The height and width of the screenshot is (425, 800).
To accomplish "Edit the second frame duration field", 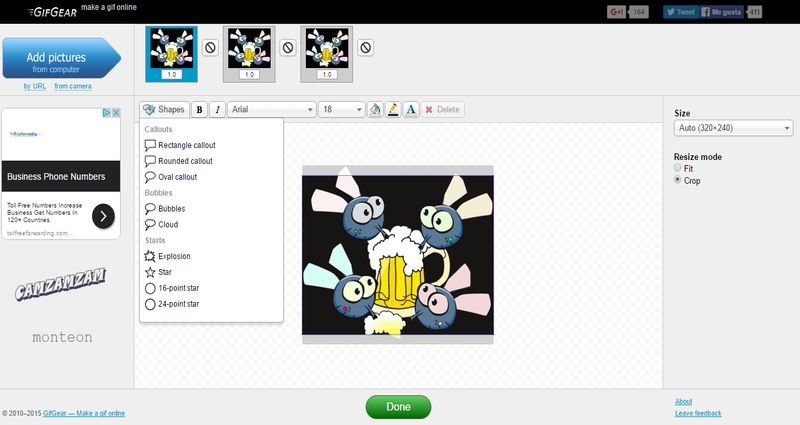I will click(249, 74).
